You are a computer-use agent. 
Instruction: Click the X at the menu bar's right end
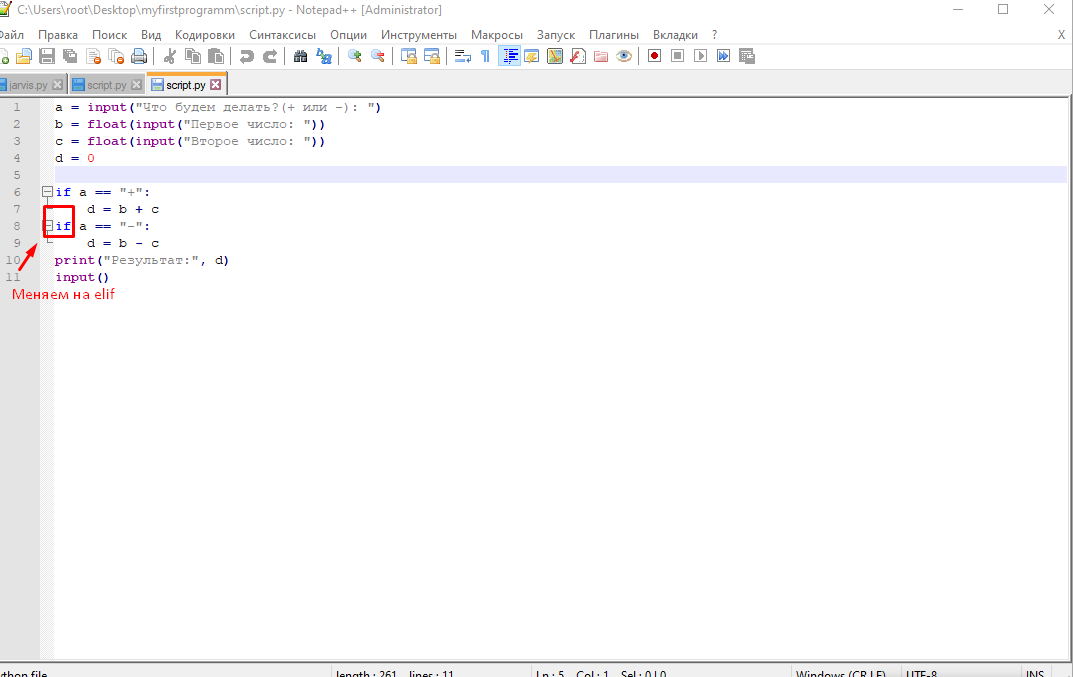coord(1061,35)
